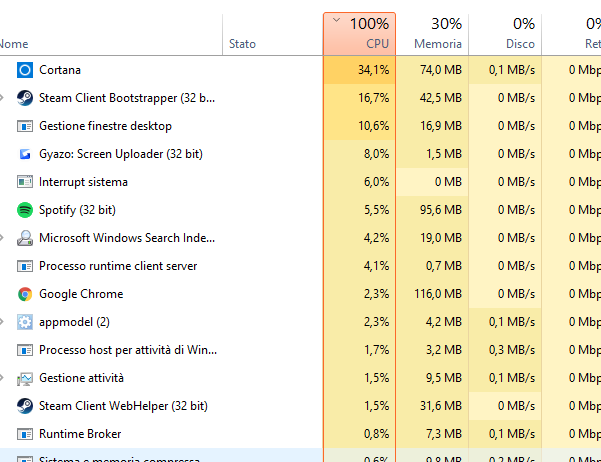
Task: Select the Runtime Broker process name
Action: (80, 434)
